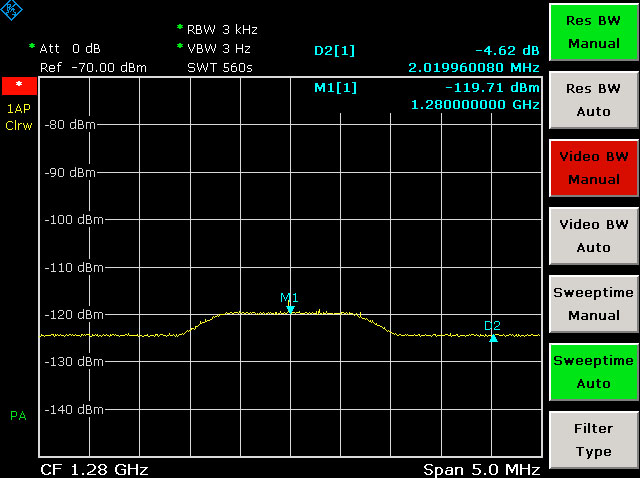640x478 pixels.
Task: Click the -110 dBm axis label
Action: [74, 267]
